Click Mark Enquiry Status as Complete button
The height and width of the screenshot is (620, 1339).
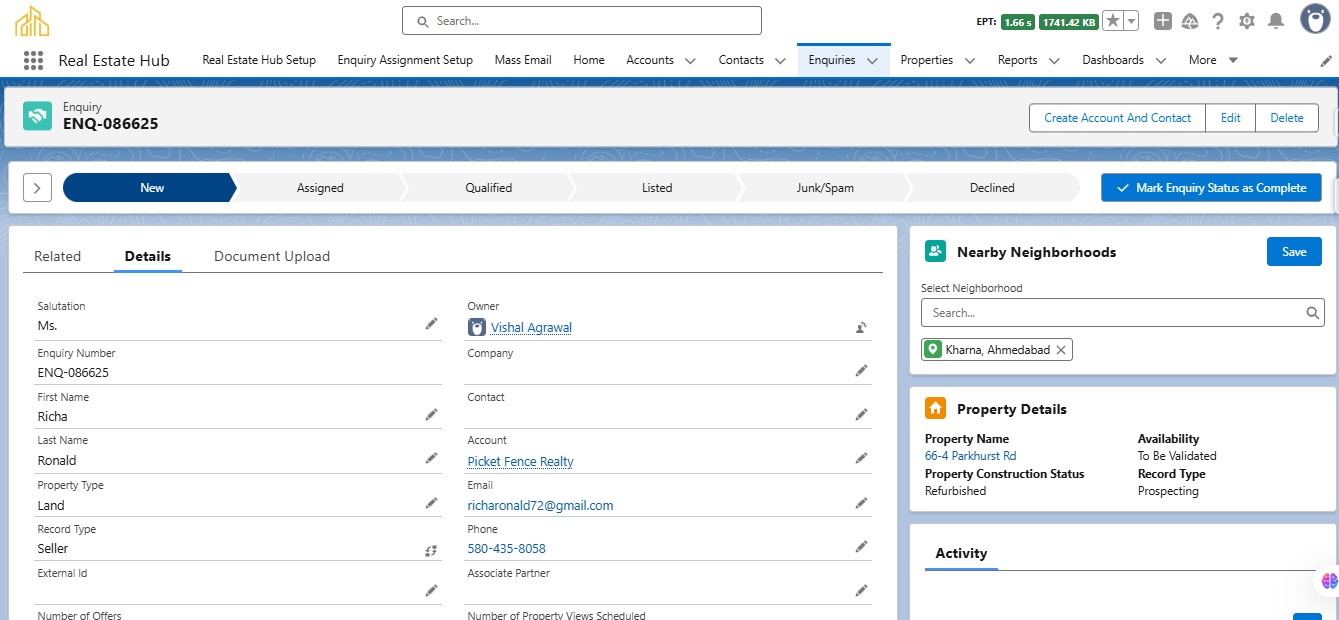(x=1211, y=188)
